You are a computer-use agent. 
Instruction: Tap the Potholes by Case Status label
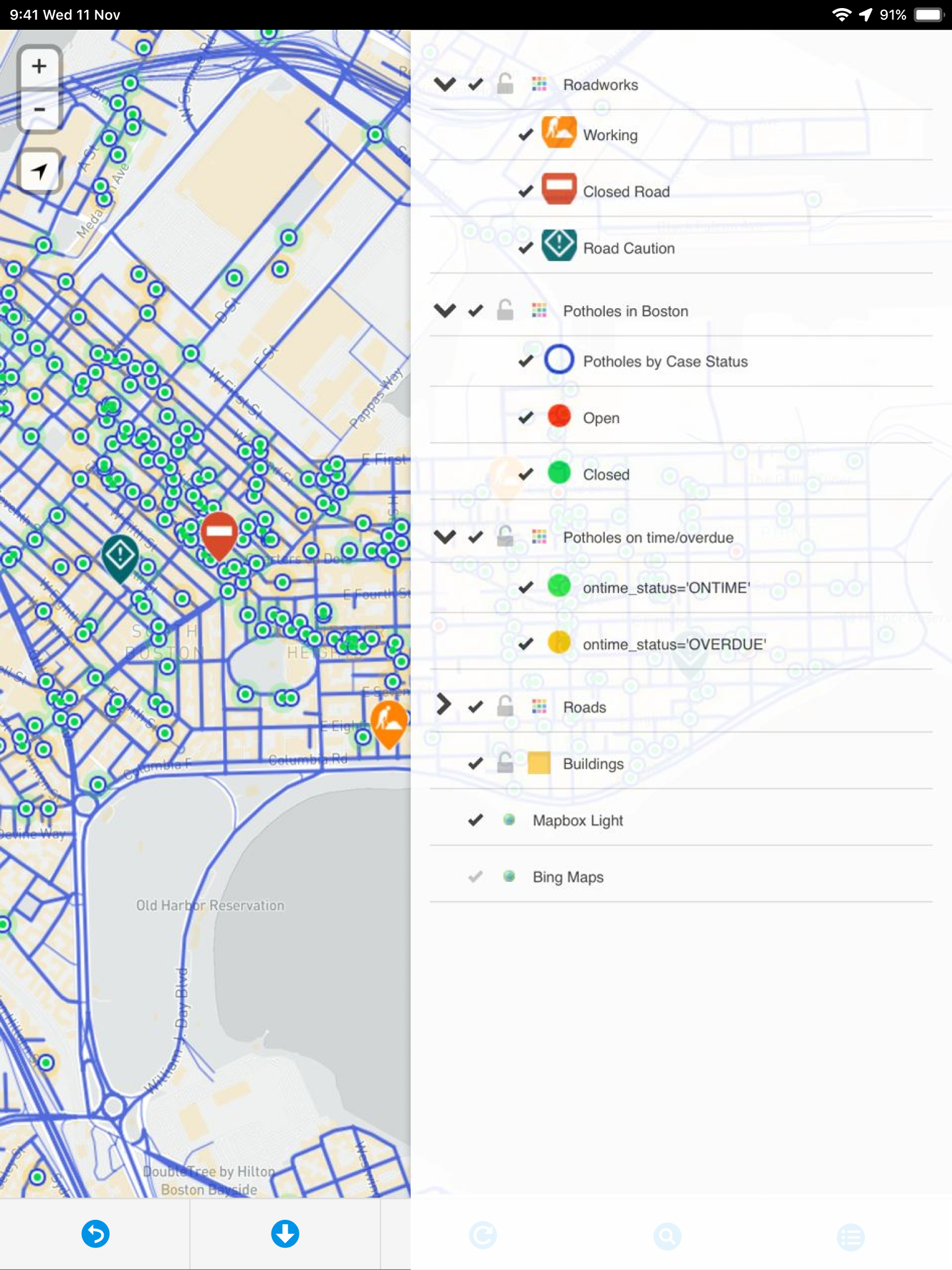665,362
